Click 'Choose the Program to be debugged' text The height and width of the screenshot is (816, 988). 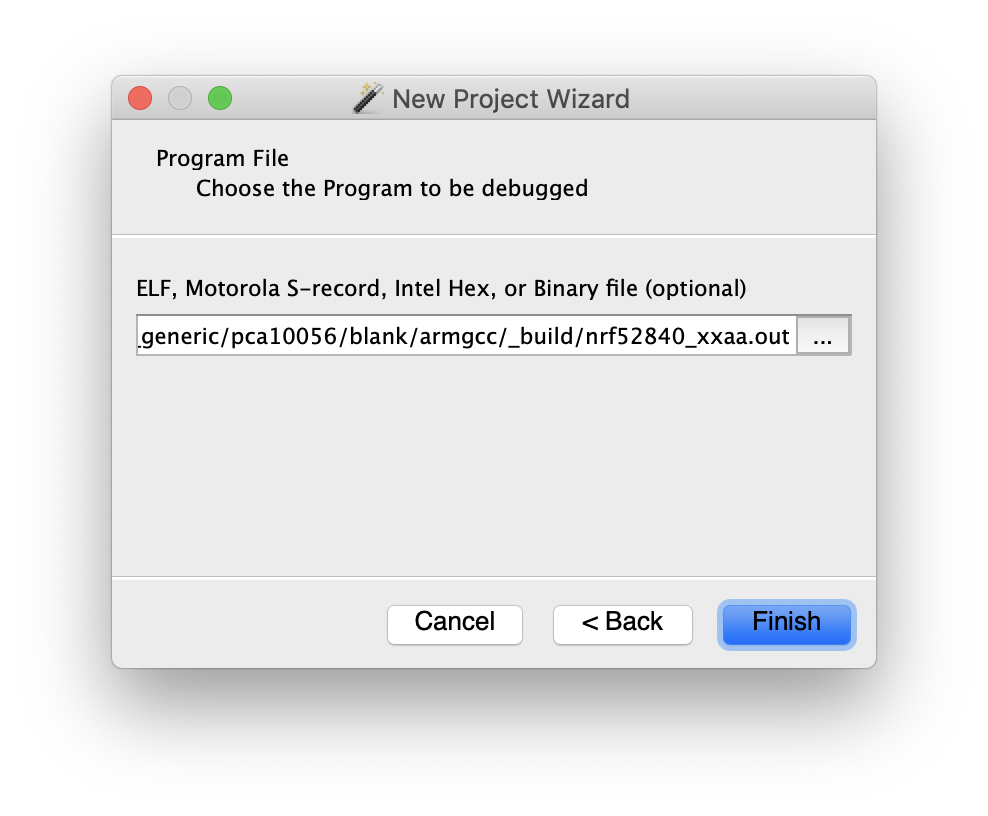point(392,188)
